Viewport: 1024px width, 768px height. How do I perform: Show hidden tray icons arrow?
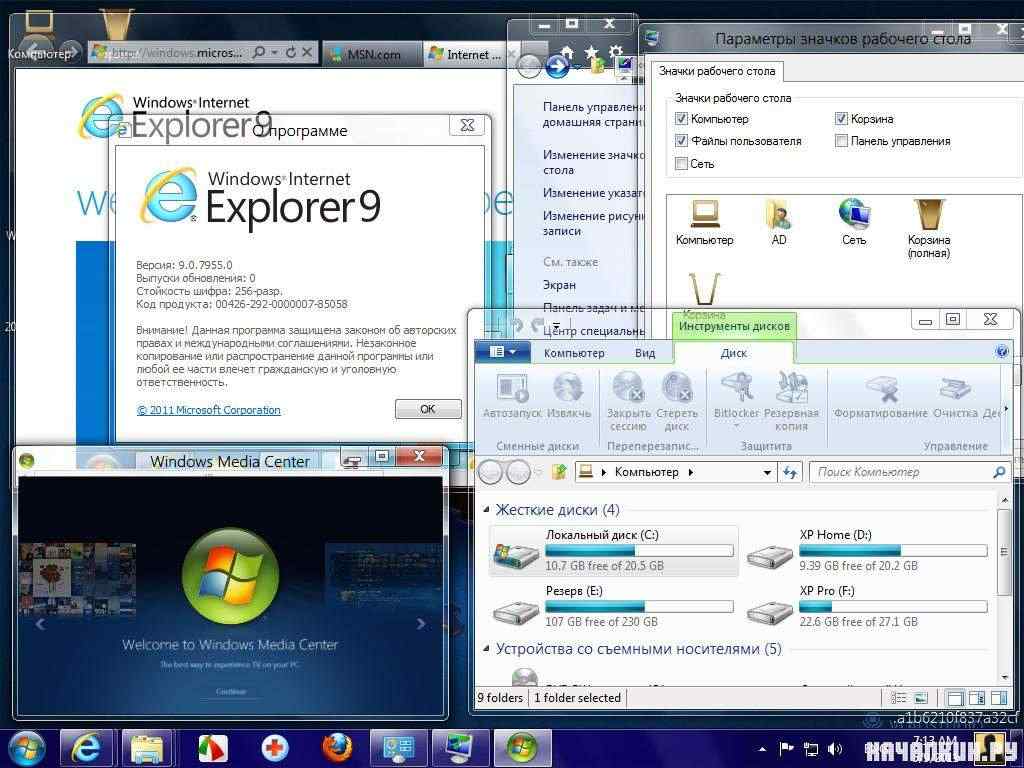click(x=762, y=749)
